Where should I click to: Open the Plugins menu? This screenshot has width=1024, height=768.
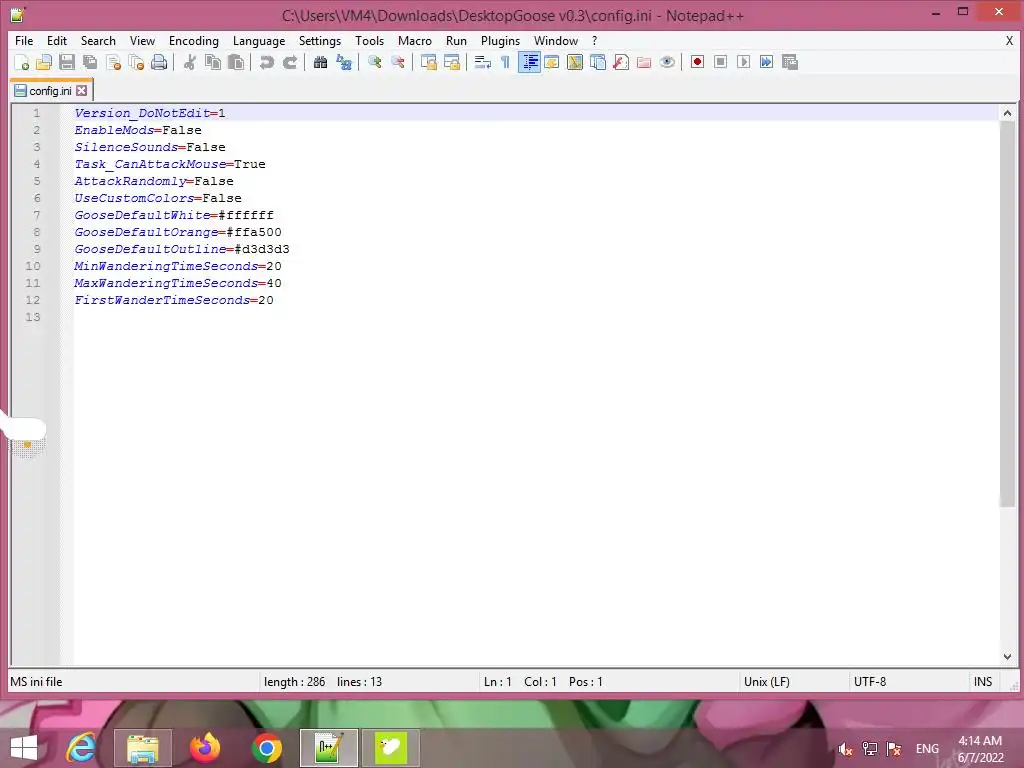click(500, 40)
